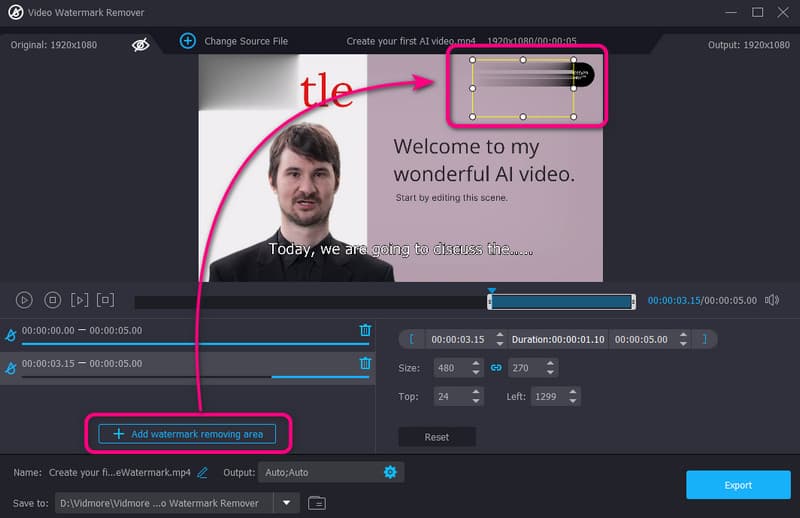Image resolution: width=800 pixels, height=518 pixels.
Task: Mute audio with the speaker icon
Action: point(771,300)
